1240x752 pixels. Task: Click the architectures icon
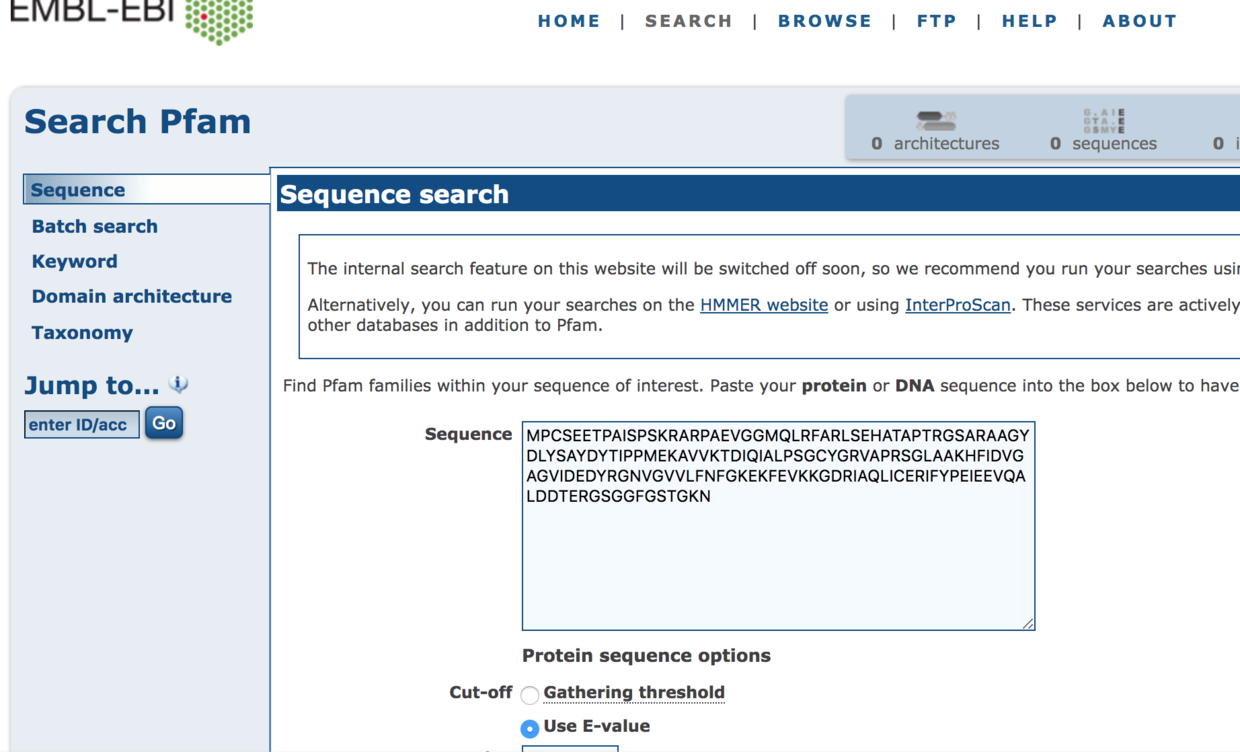click(x=936, y=121)
